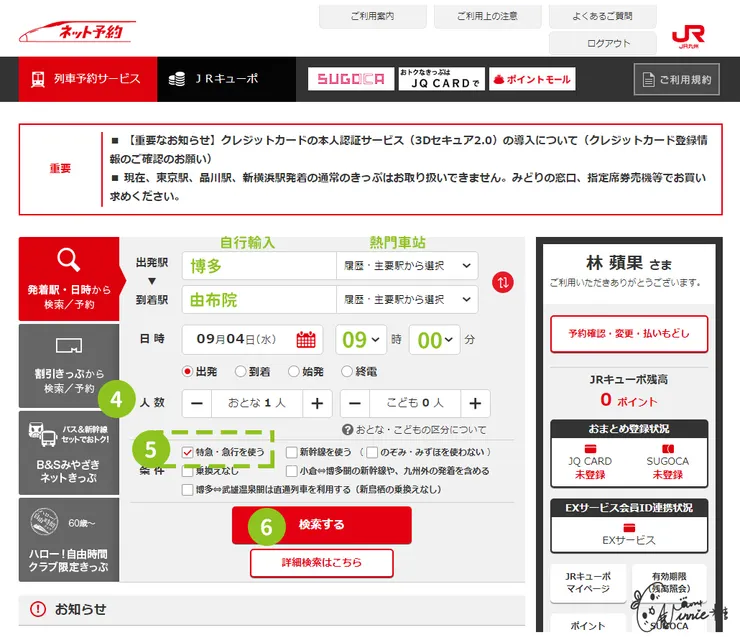
Task: Open the minute dropdown showing 00
Action: click(x=435, y=339)
